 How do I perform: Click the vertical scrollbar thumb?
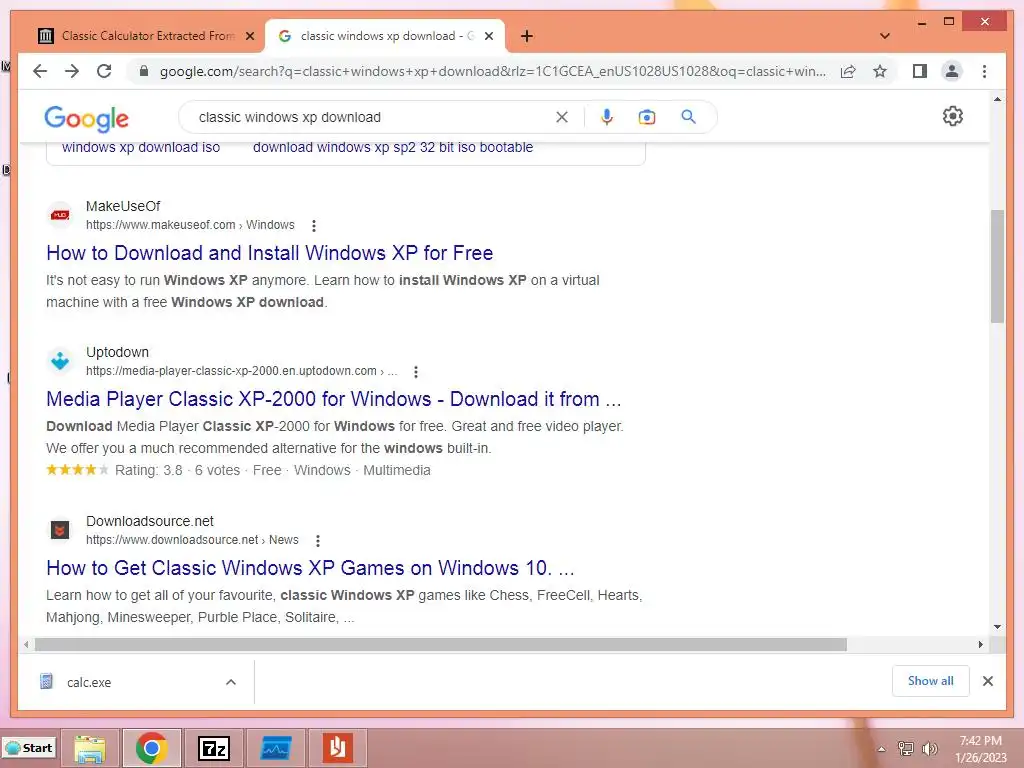tap(997, 266)
